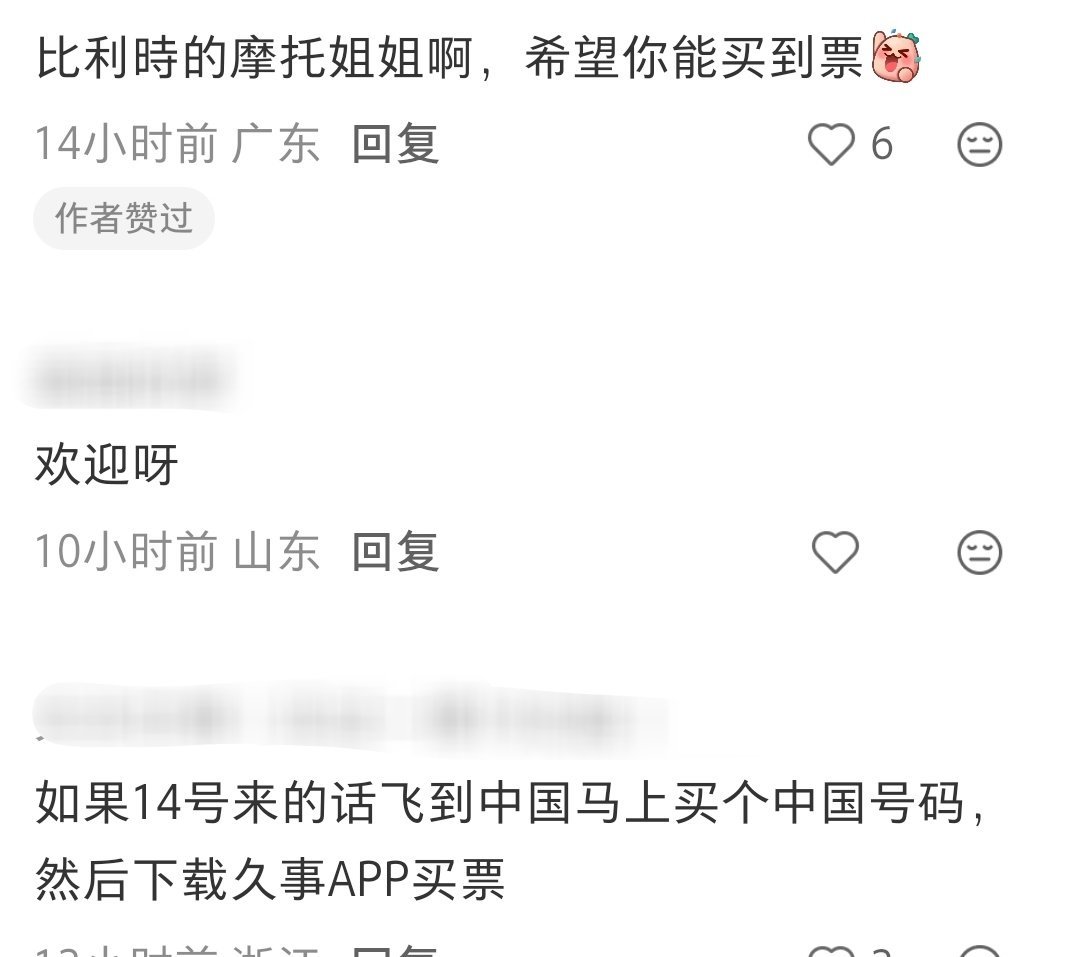This screenshot has height=957, width=1079.
Task: Tap dislike face on Shandong comment
Action: point(979,552)
